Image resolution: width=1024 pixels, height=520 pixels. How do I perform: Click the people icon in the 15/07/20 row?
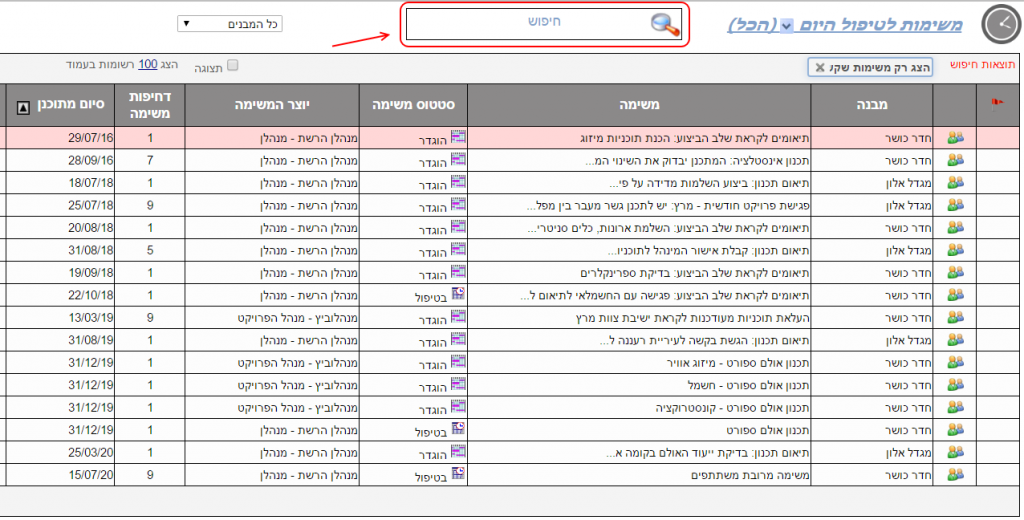955,474
